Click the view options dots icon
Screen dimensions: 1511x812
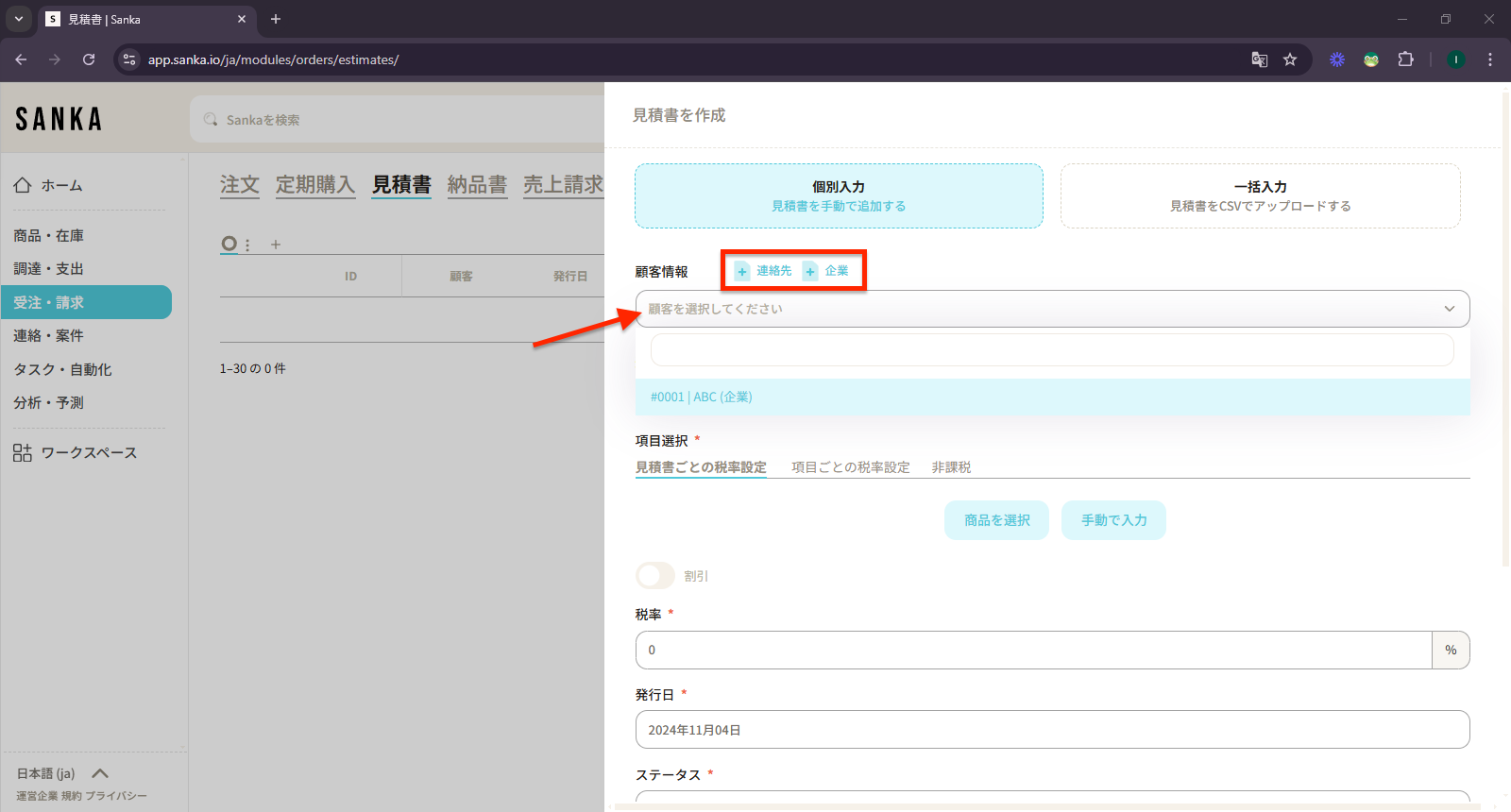pos(247,245)
